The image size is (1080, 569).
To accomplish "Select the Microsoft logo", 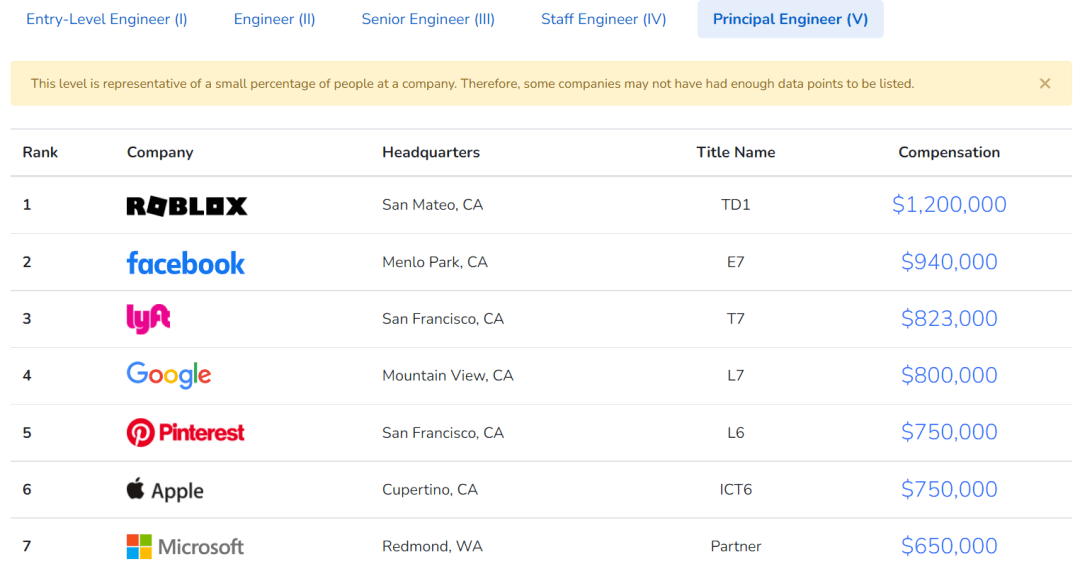I will coord(185,546).
